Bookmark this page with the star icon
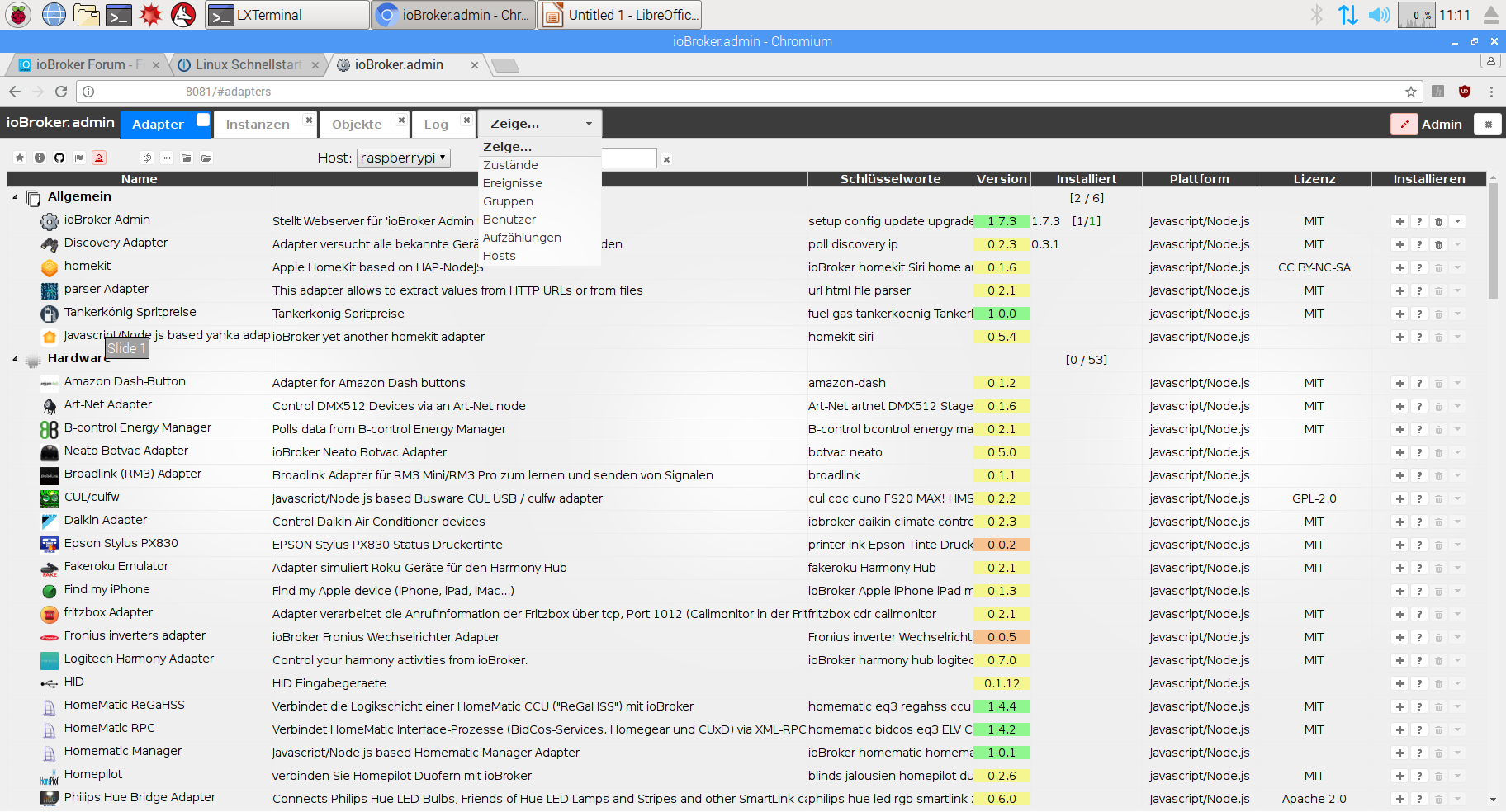 (1411, 92)
